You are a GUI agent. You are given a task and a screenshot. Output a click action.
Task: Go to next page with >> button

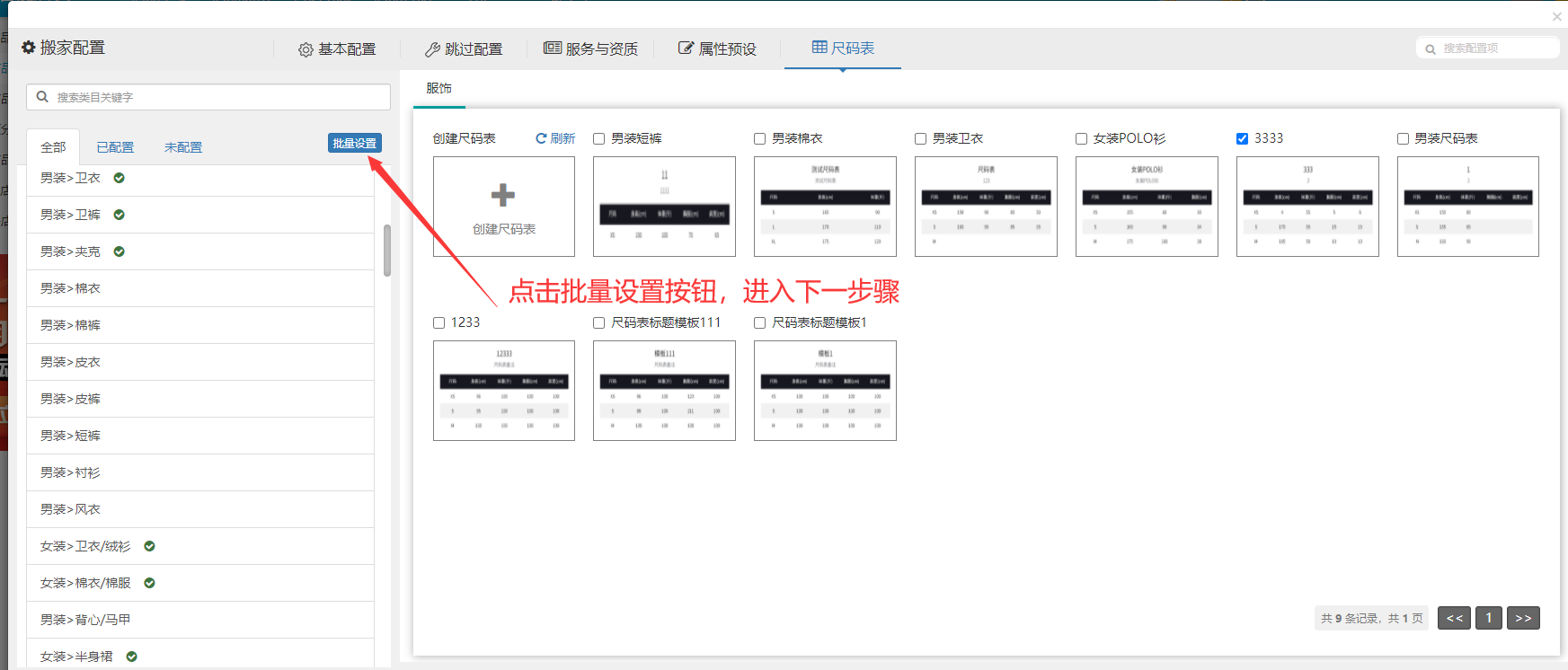click(x=1523, y=618)
